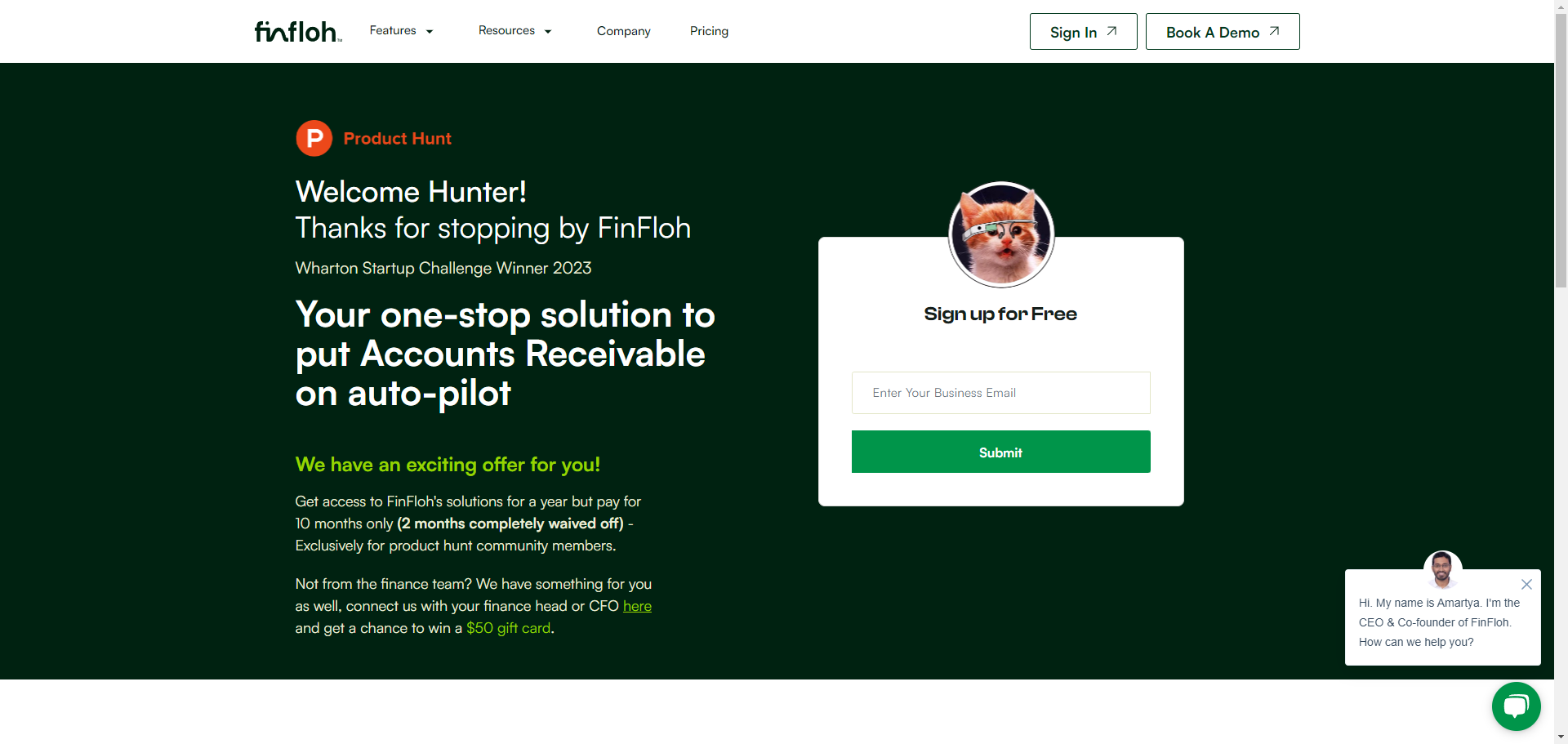The width and height of the screenshot is (1568, 744).
Task: Click the finfloh logo in the header
Action: point(298,32)
